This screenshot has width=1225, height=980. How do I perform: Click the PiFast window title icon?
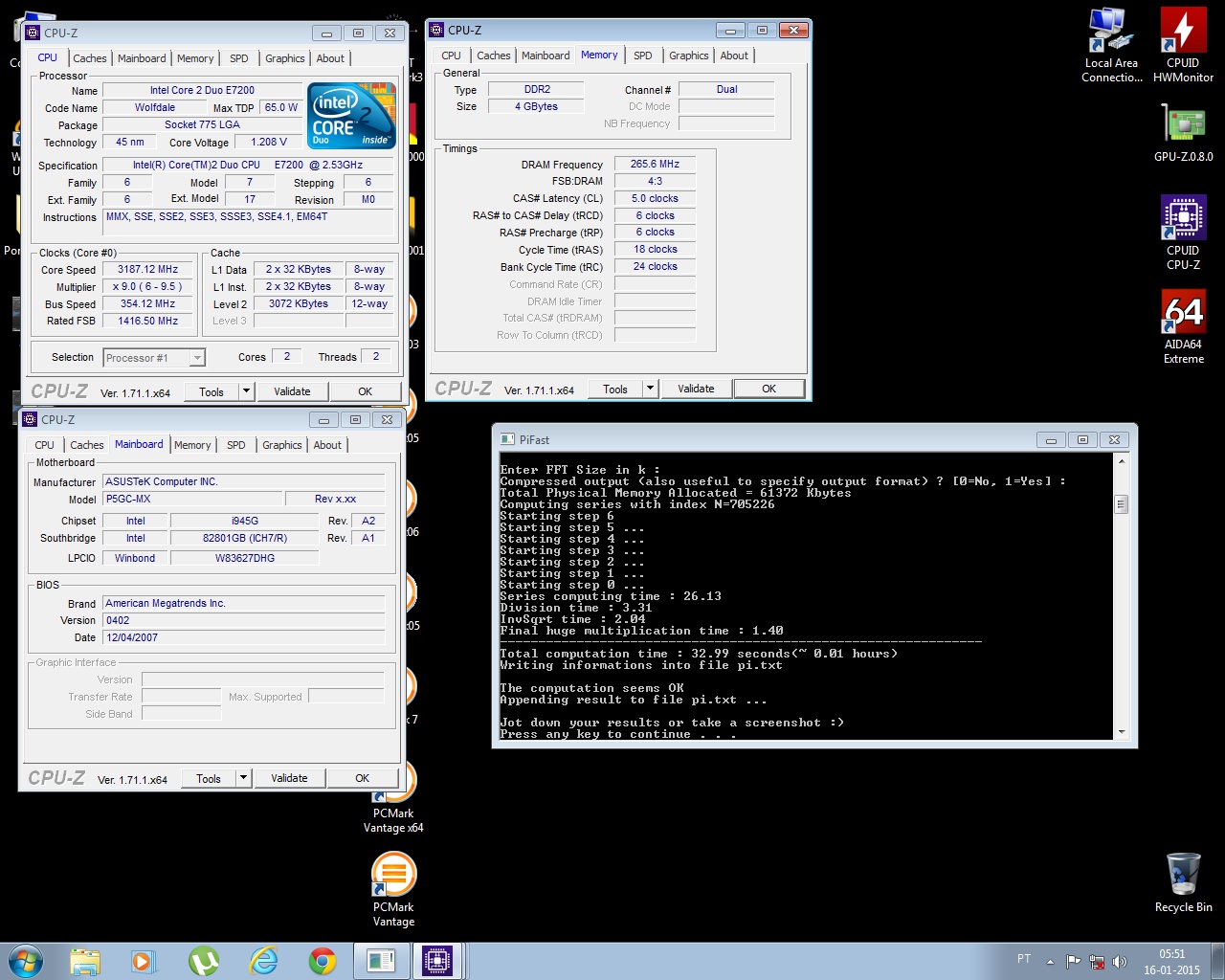pyautogui.click(x=507, y=439)
